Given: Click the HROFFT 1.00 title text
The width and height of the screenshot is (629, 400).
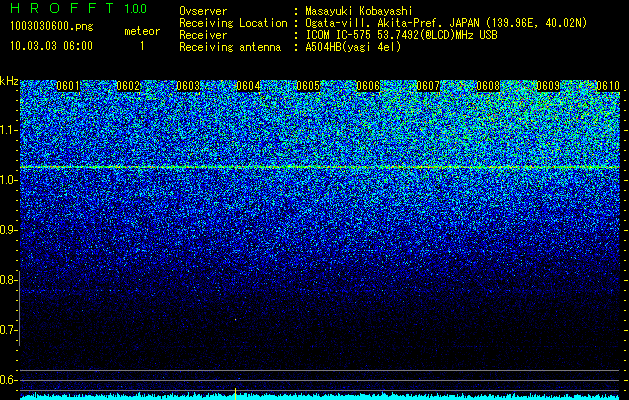Looking at the screenshot, I should (x=79, y=8).
